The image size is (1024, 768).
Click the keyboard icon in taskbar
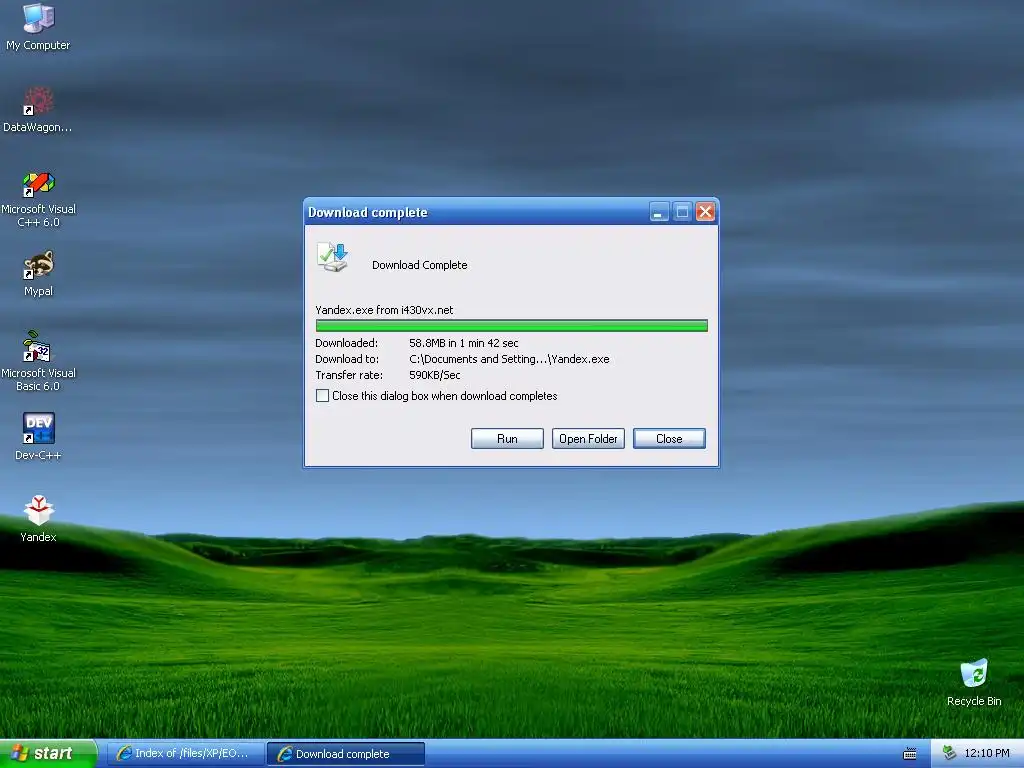[909, 754]
